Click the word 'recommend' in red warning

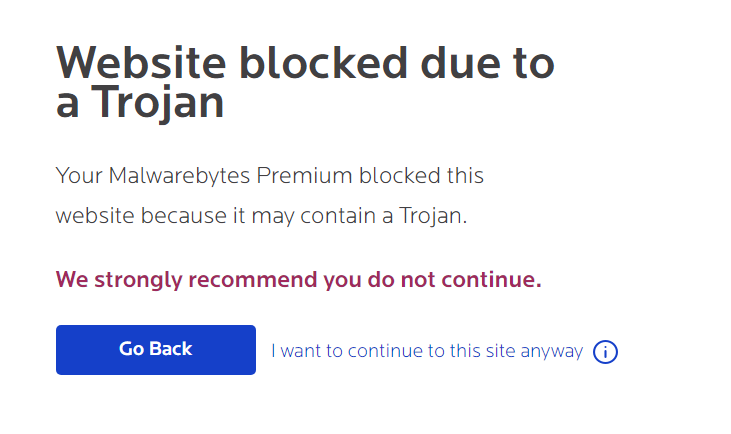253,280
